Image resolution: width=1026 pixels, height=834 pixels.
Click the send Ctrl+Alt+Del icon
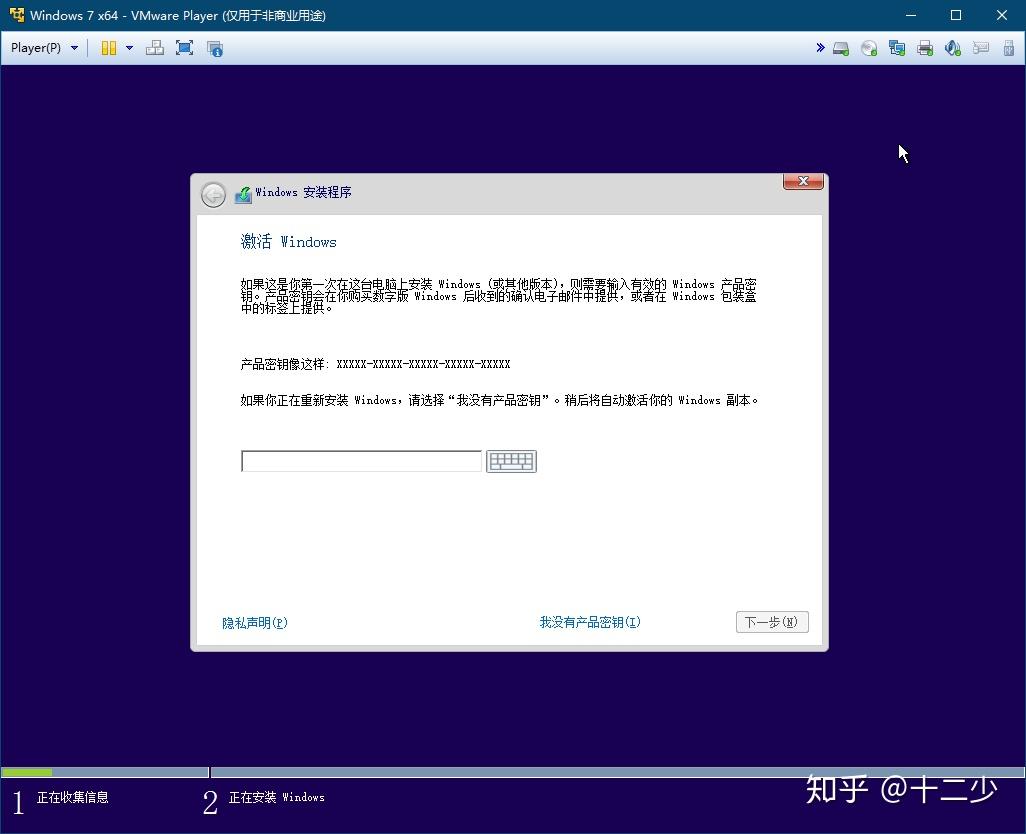(155, 48)
